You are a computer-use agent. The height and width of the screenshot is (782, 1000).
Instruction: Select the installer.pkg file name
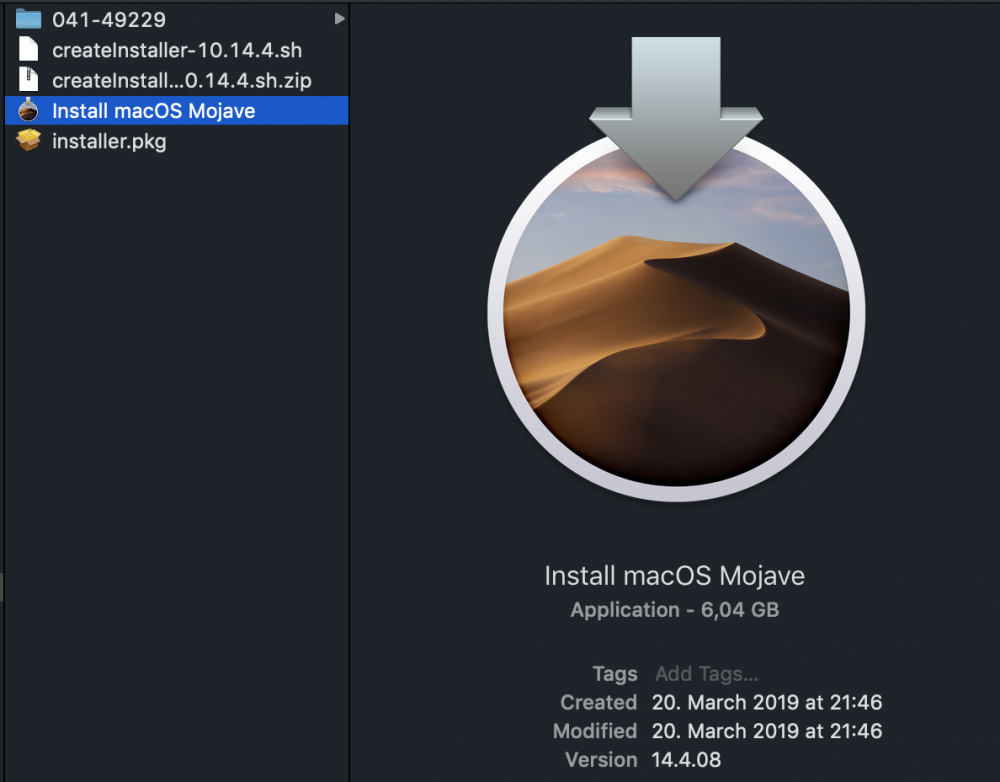pyautogui.click(x=109, y=142)
